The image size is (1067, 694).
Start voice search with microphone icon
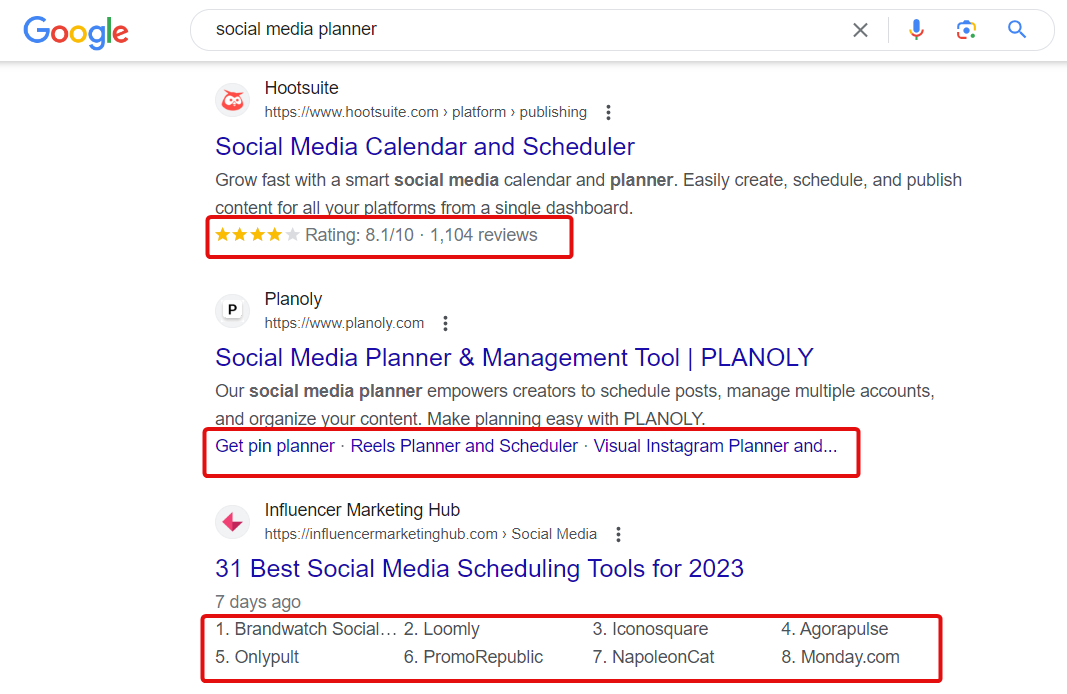pyautogui.click(x=916, y=29)
